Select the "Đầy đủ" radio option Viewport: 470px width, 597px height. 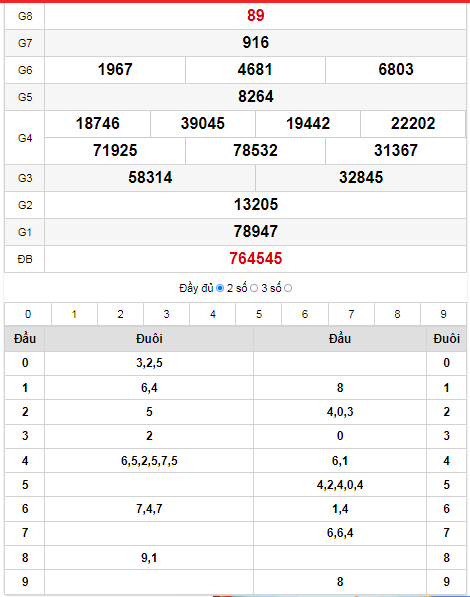220,288
